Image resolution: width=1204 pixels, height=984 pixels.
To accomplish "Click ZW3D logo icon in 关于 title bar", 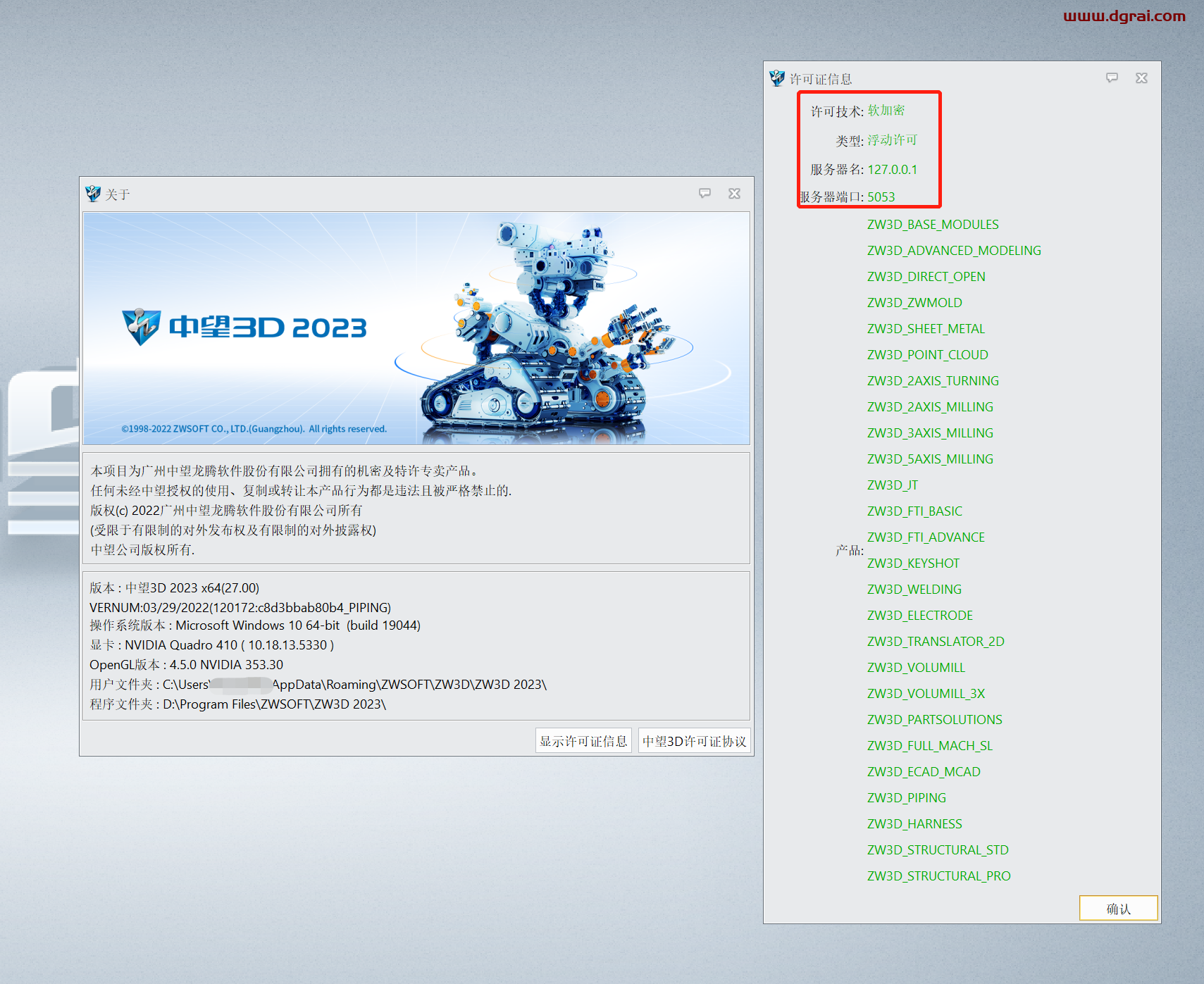I will point(93,194).
